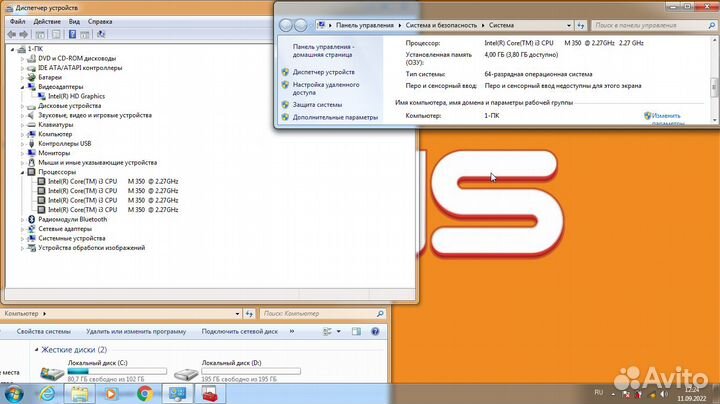Click the Forward arrow in Device Manager toolbar
This screenshot has width=720, height=404.
point(24,34)
